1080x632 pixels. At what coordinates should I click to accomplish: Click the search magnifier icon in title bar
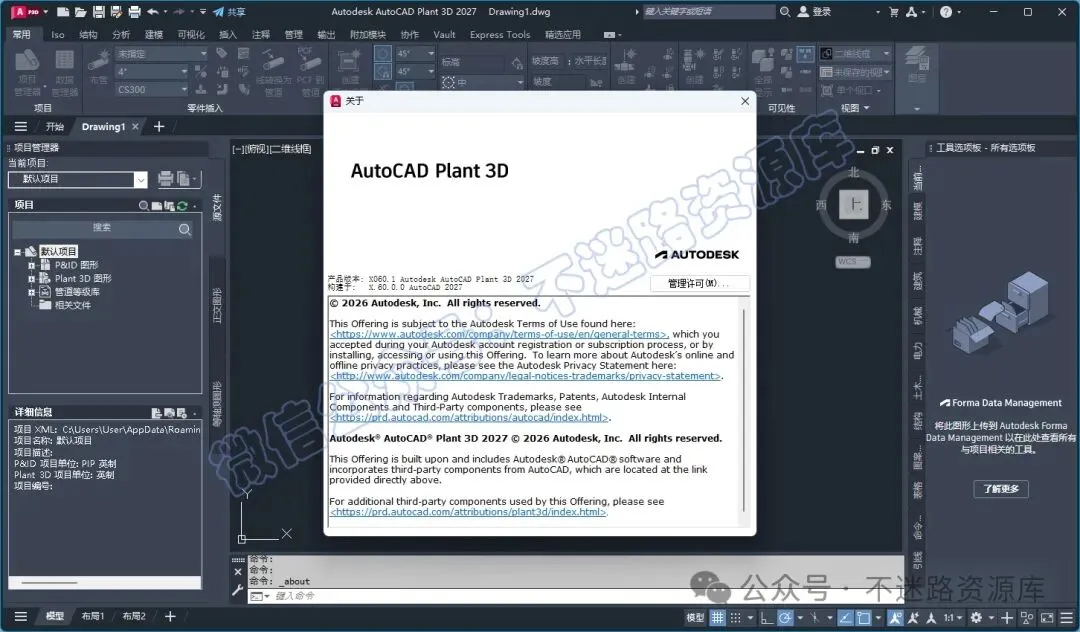coord(785,12)
